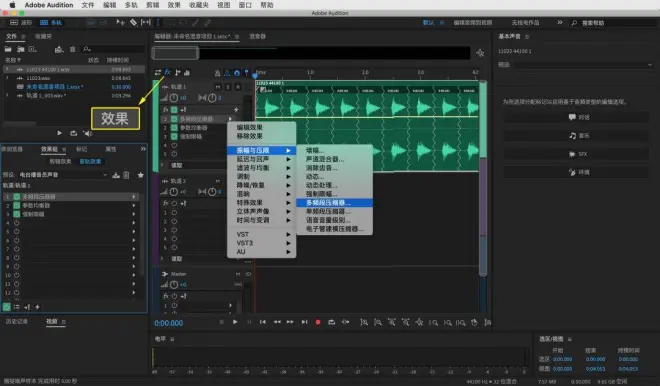The width and height of the screenshot is (660, 386).
Task: Toggle the Loop playback button in transport
Action: [332, 322]
